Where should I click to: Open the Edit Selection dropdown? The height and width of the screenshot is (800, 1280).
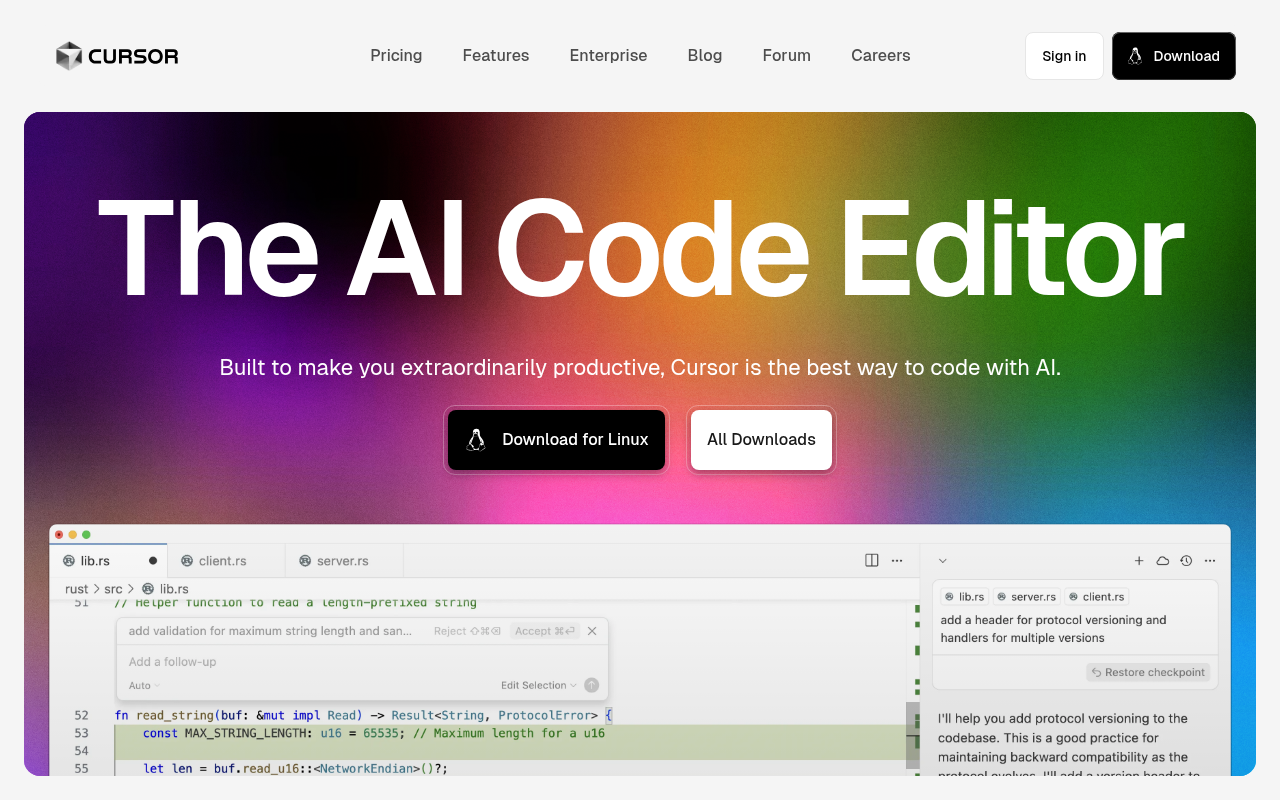tap(537, 685)
